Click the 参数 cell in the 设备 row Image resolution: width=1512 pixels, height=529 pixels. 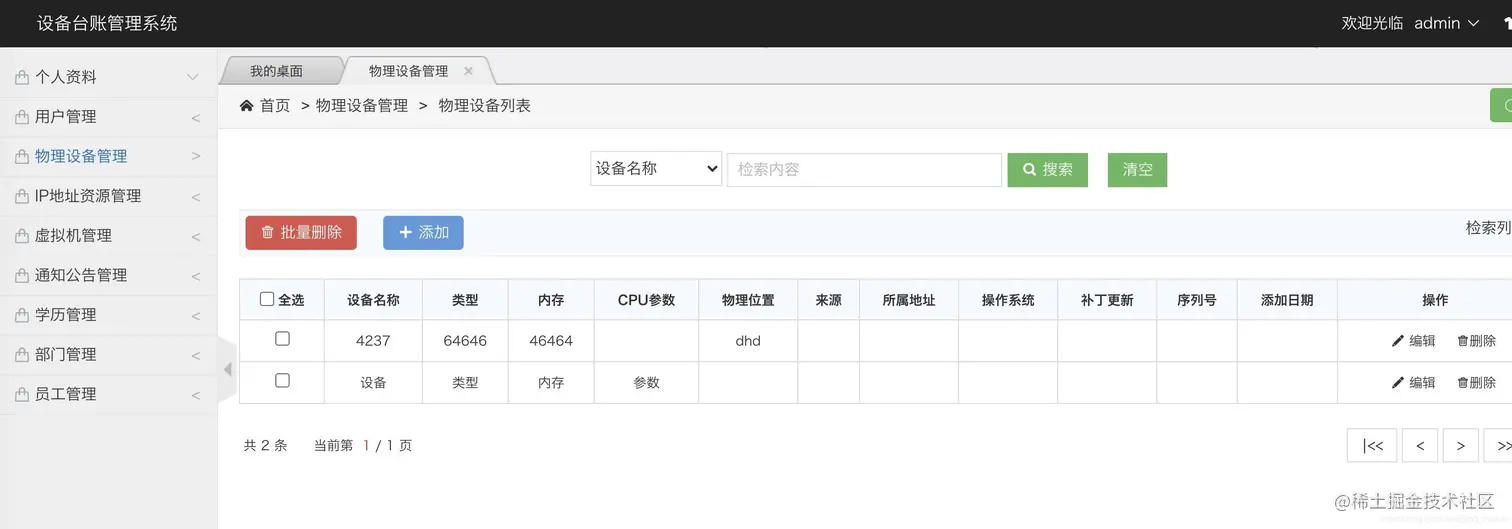(x=646, y=383)
